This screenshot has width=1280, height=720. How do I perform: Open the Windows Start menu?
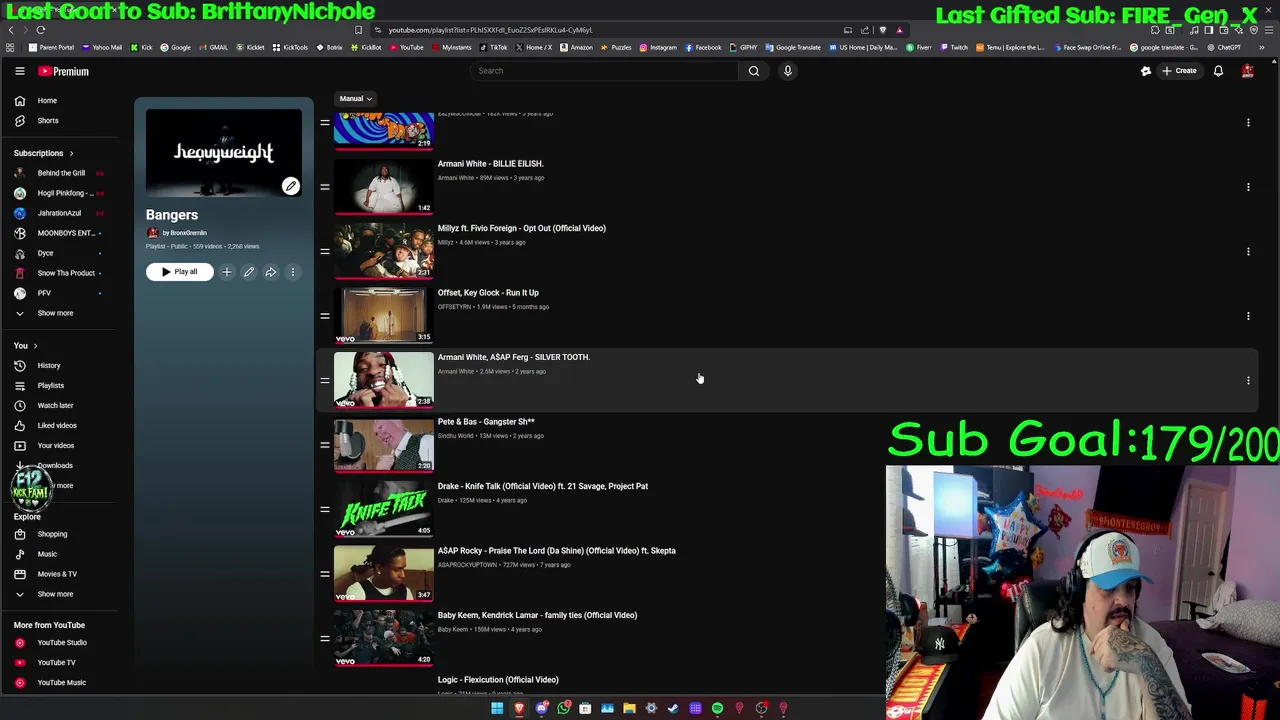[x=497, y=708]
